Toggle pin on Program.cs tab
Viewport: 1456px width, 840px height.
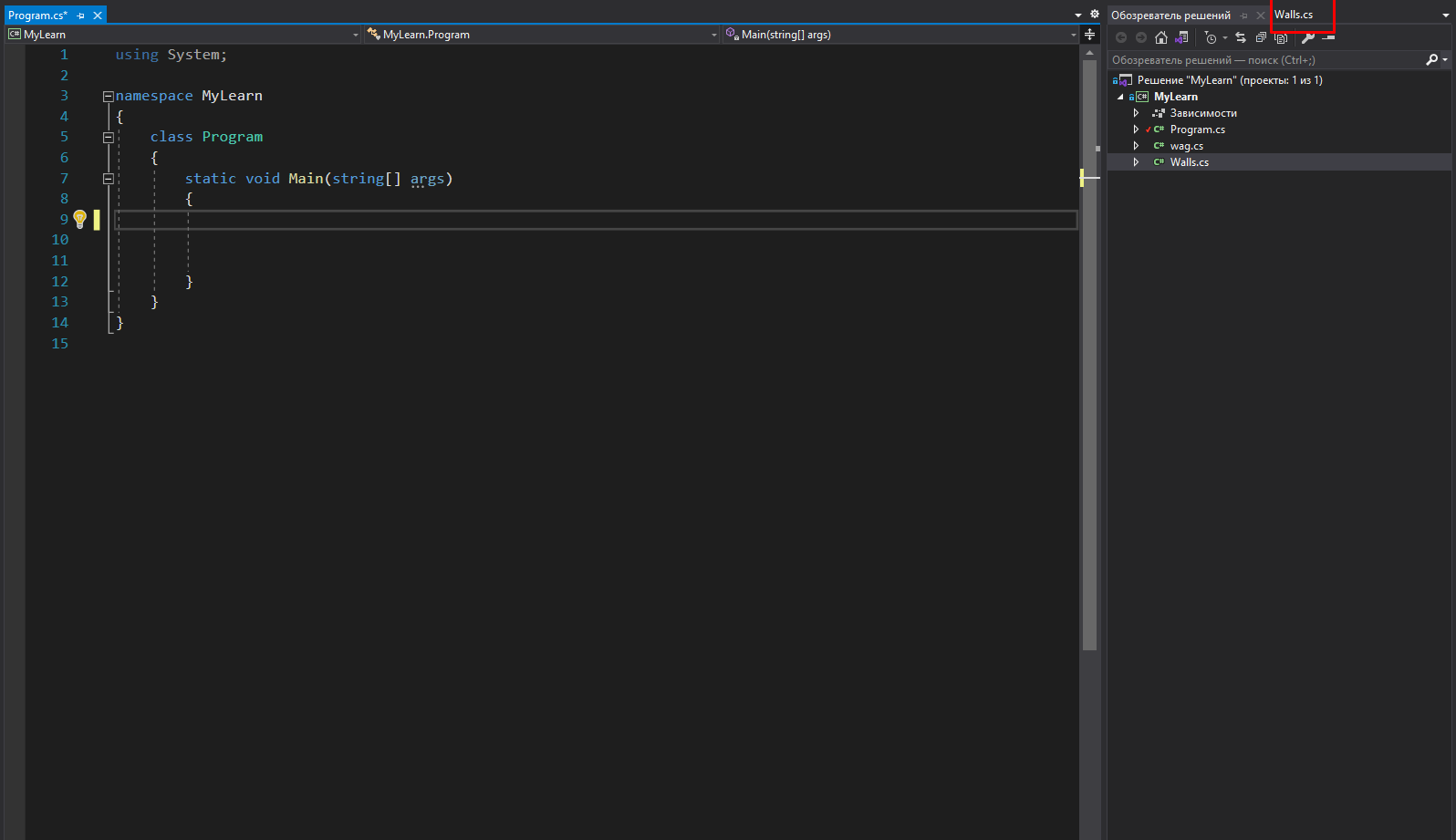click(80, 16)
